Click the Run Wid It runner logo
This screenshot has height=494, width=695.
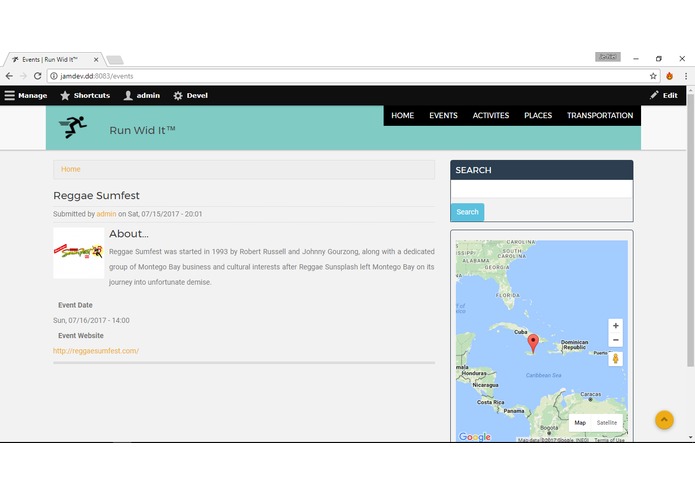click(x=73, y=127)
